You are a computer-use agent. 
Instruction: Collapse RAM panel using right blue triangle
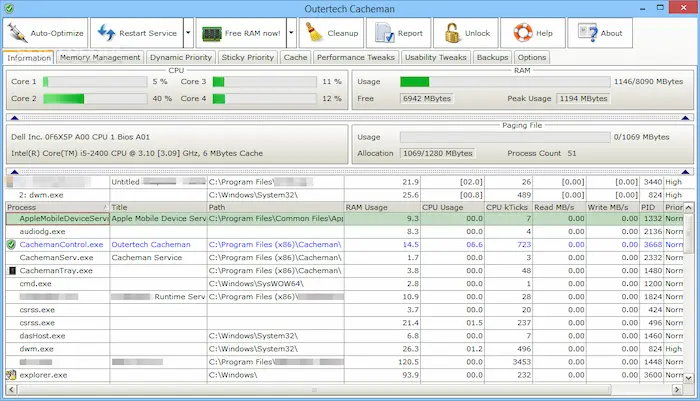(x=686, y=118)
